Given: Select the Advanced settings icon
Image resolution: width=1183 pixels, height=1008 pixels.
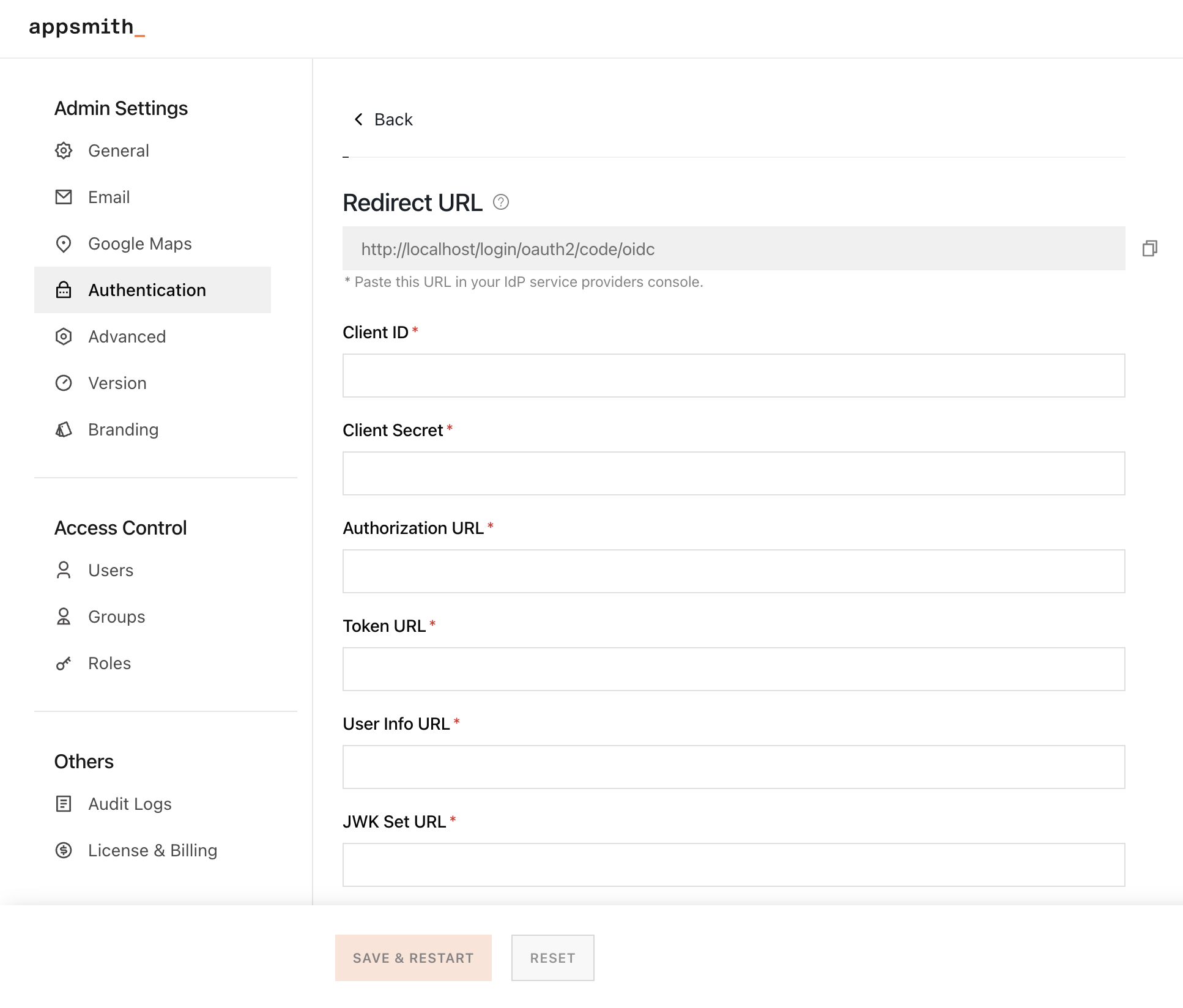Looking at the screenshot, I should [64, 336].
